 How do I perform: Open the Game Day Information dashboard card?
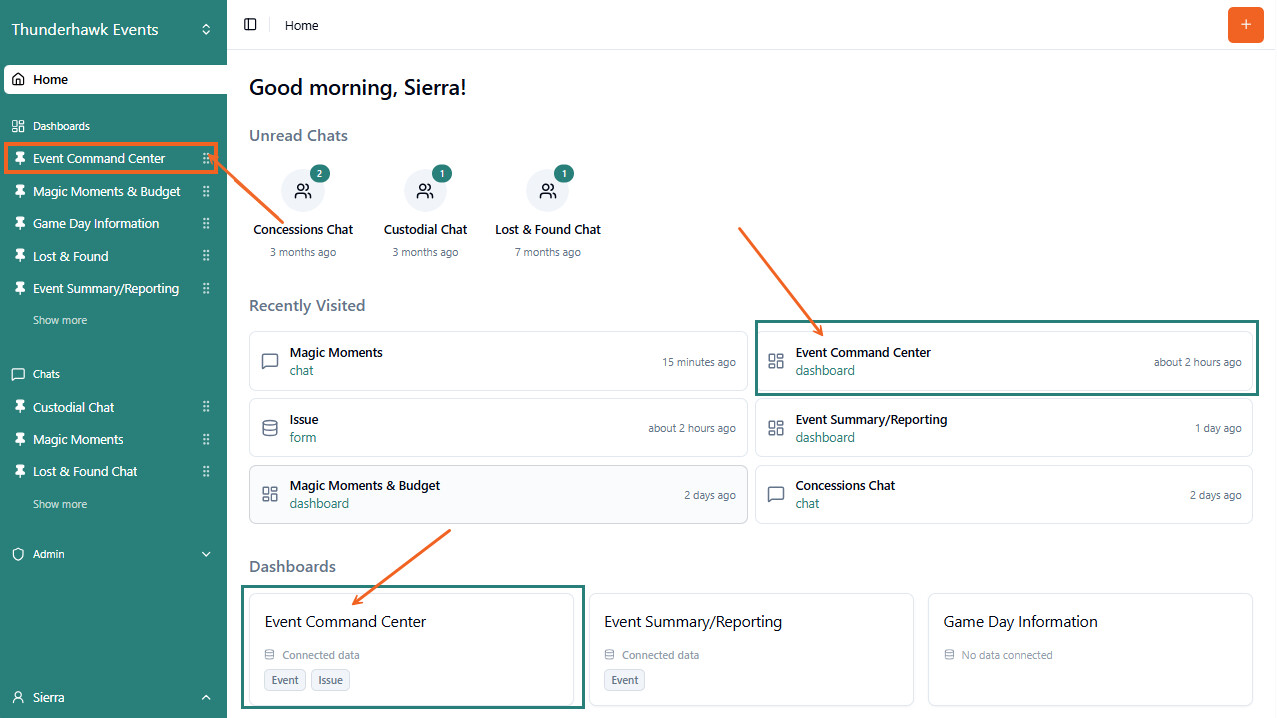tap(1090, 649)
